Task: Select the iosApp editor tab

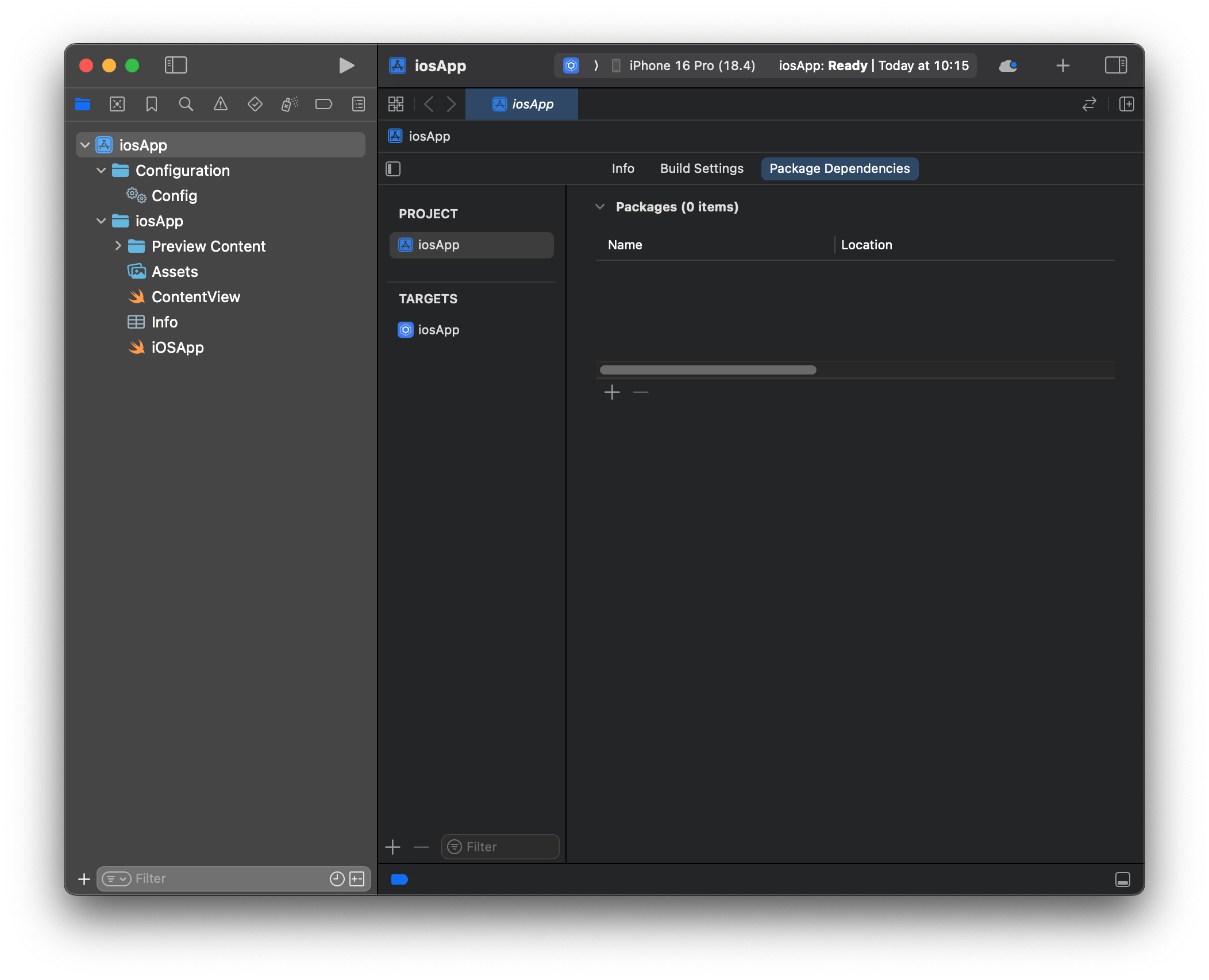Action: pos(522,104)
